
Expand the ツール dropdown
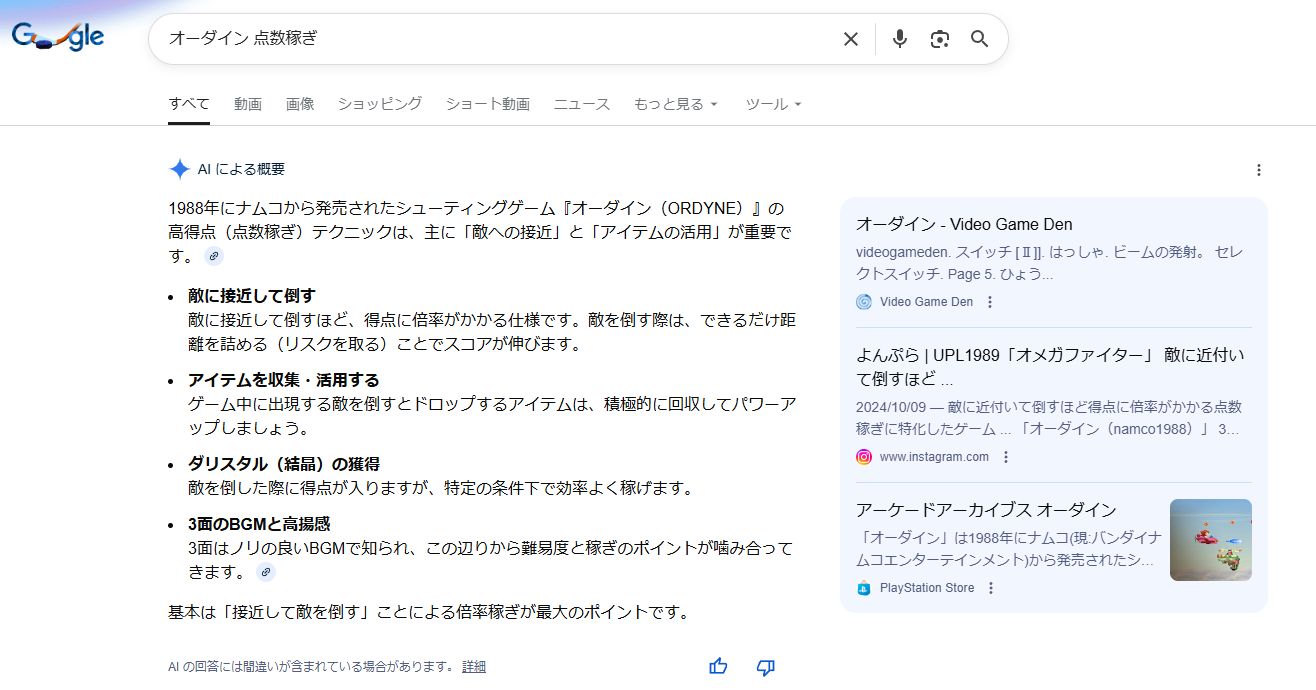773,104
